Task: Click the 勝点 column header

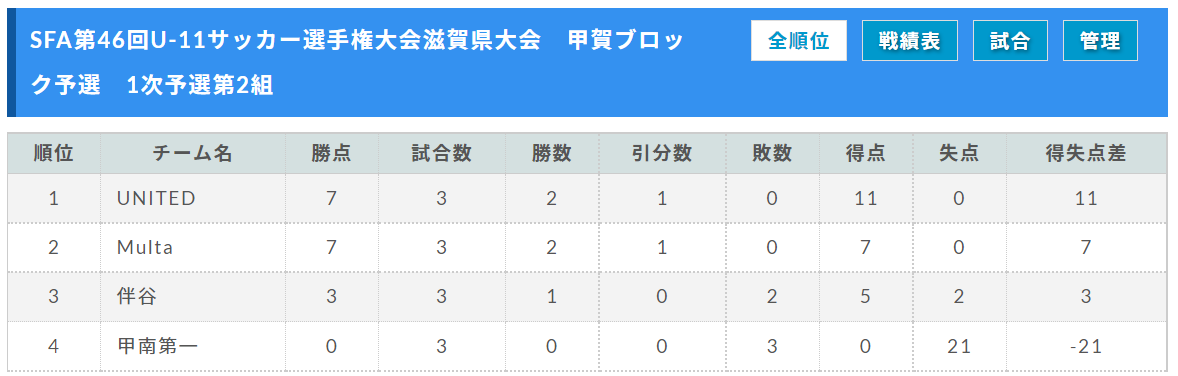Action: (331, 154)
